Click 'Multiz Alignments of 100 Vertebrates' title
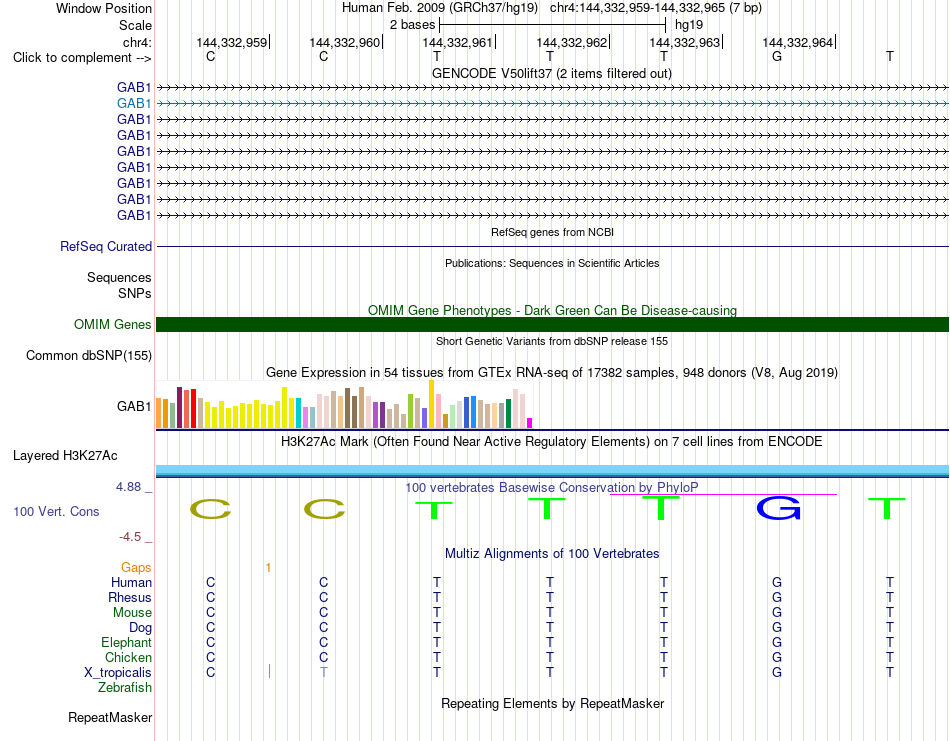 [552, 553]
